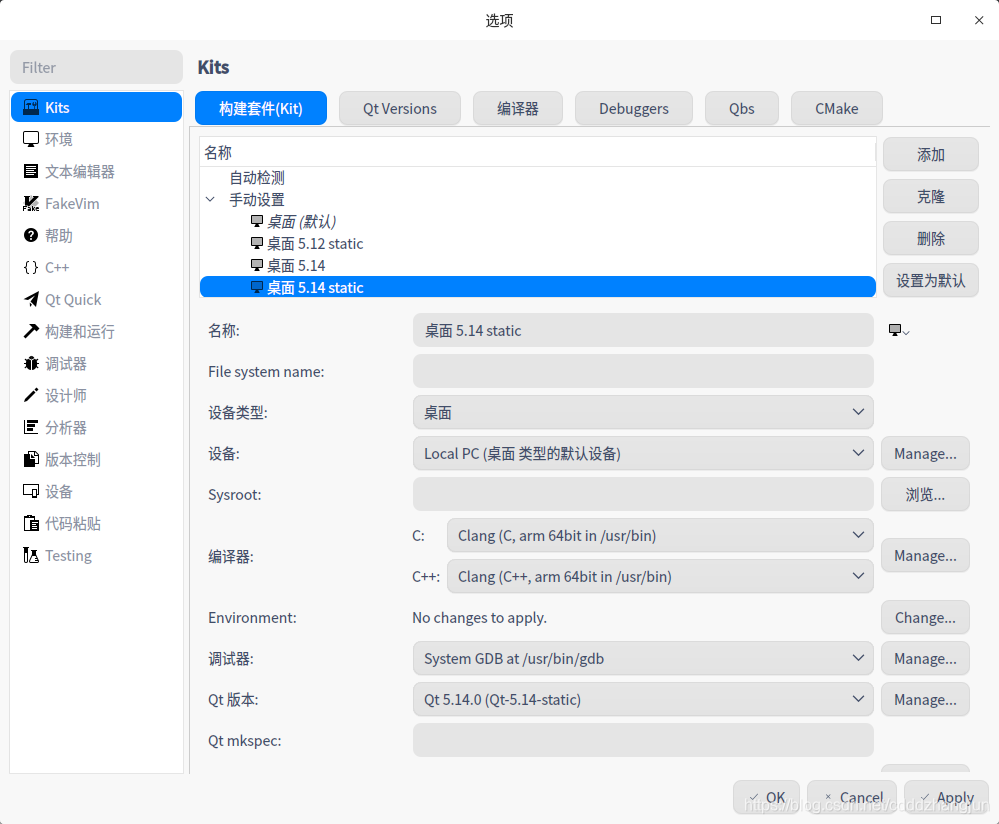
Task: Switch to CMake tab
Action: (x=837, y=108)
